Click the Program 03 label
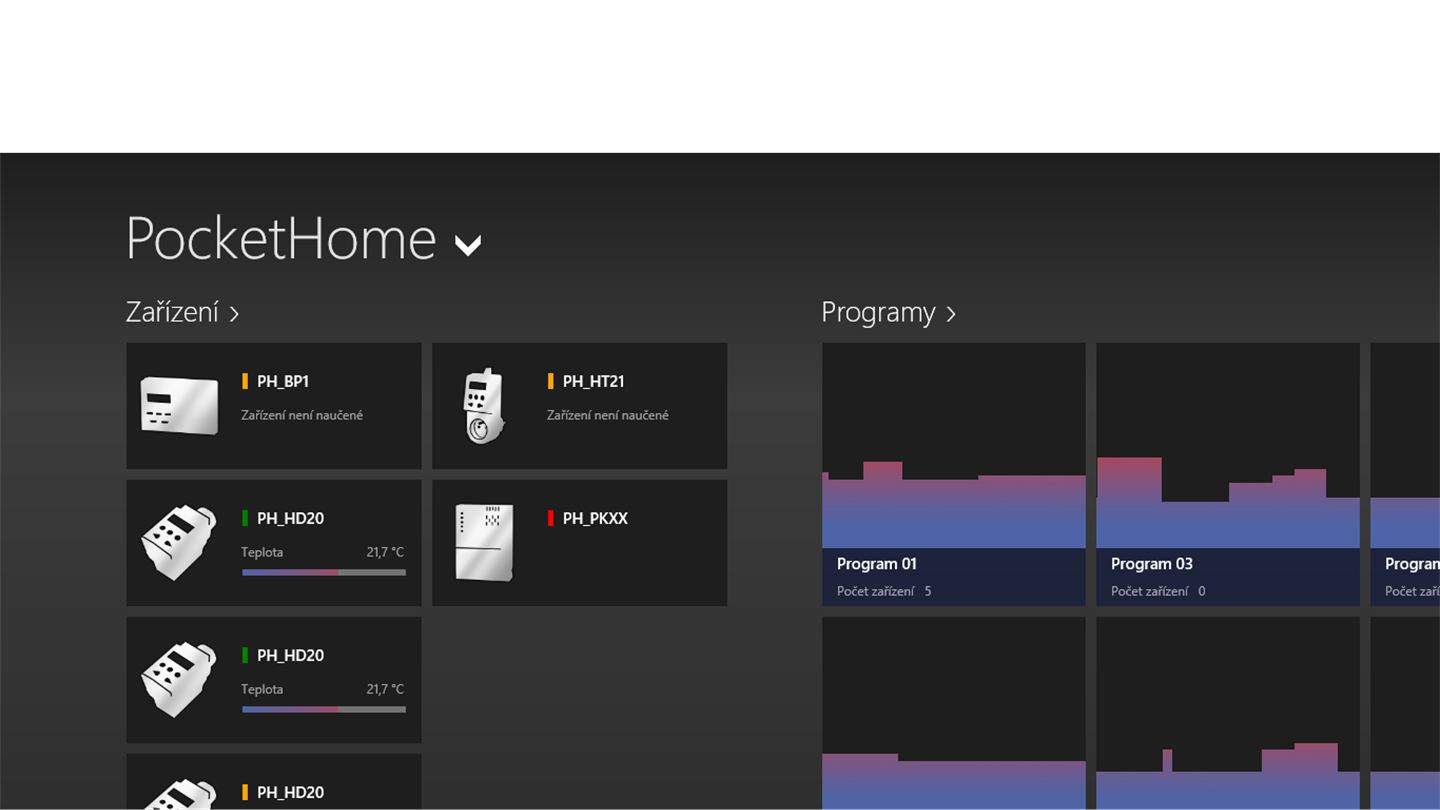 coord(1152,564)
